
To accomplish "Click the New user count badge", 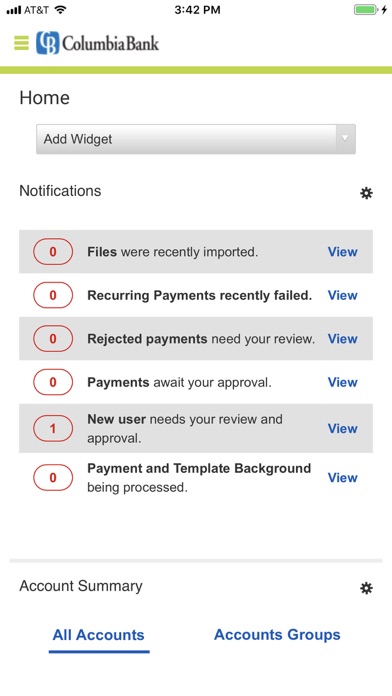I will [53, 428].
